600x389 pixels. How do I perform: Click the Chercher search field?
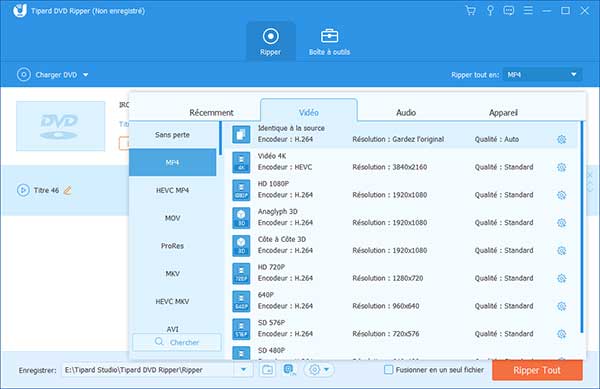click(177, 342)
